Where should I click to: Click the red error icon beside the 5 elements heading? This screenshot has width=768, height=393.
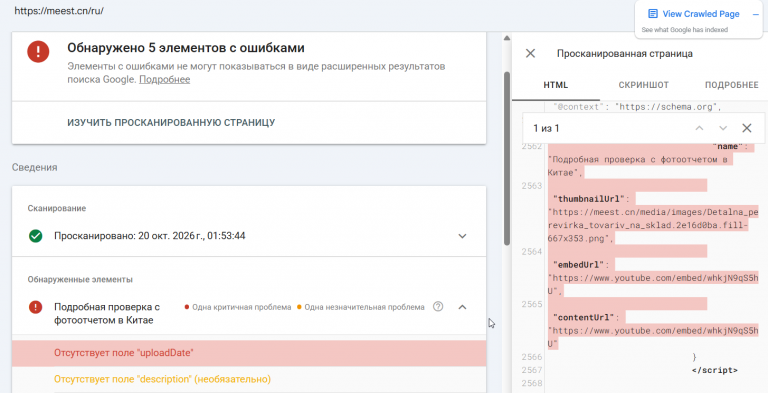click(x=38, y=51)
